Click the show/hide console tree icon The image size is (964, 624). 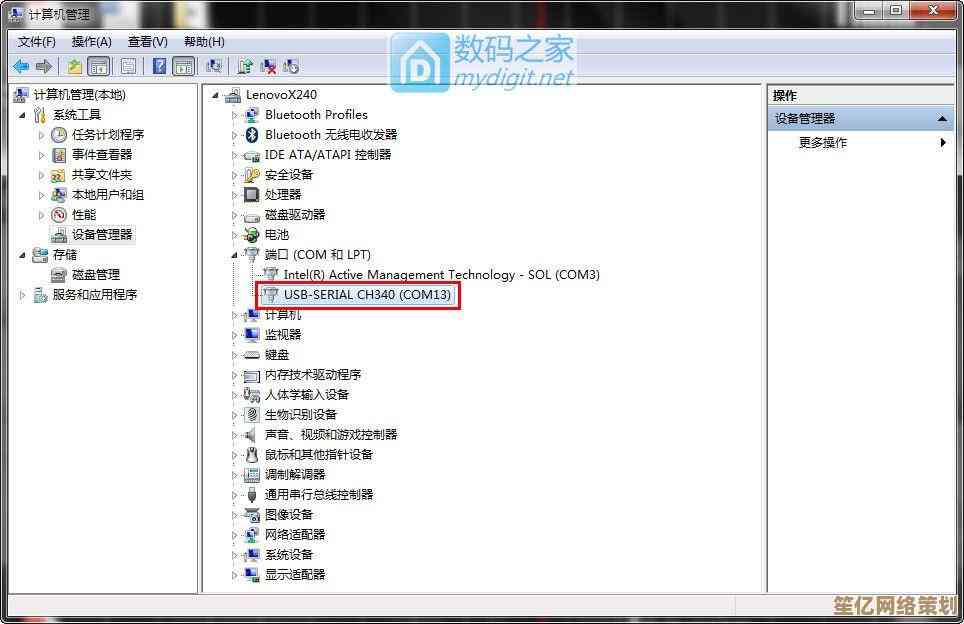(x=98, y=66)
